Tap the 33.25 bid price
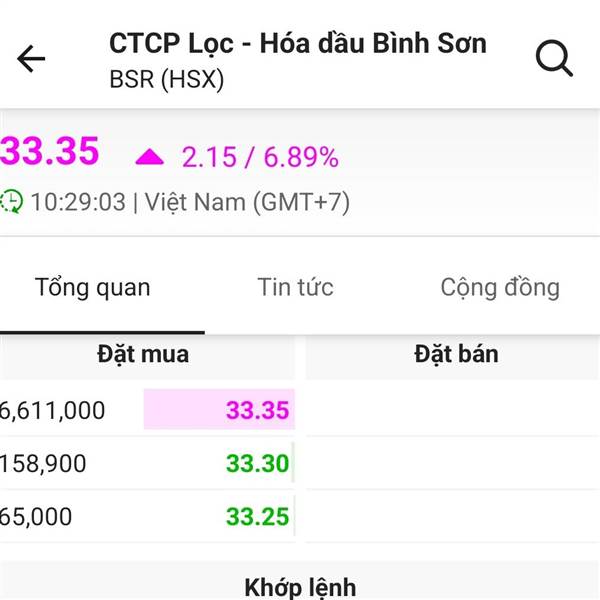Viewport: 600px width, 600px height. [256, 517]
